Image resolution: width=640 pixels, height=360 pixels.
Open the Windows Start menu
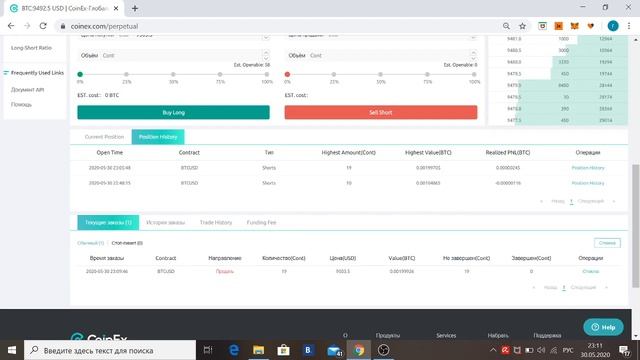click(11, 350)
